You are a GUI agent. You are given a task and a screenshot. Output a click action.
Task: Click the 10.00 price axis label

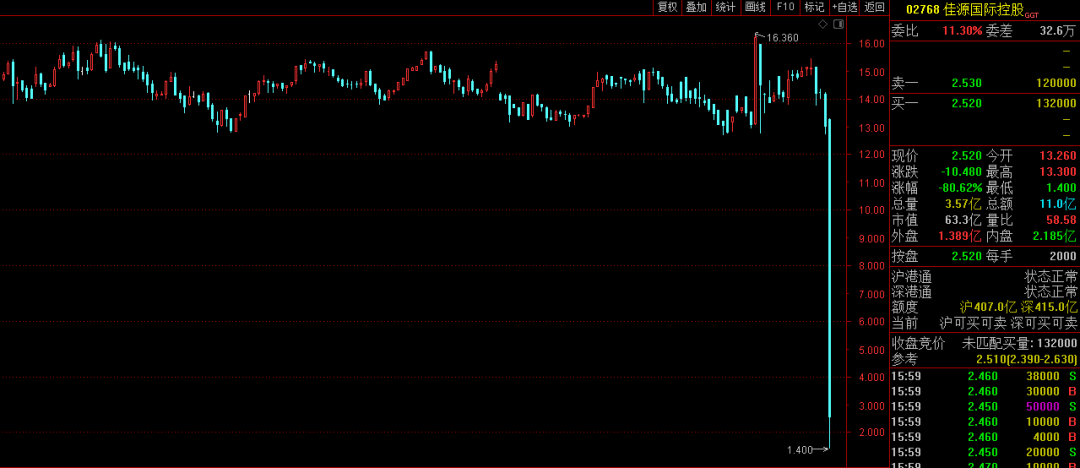[873, 210]
